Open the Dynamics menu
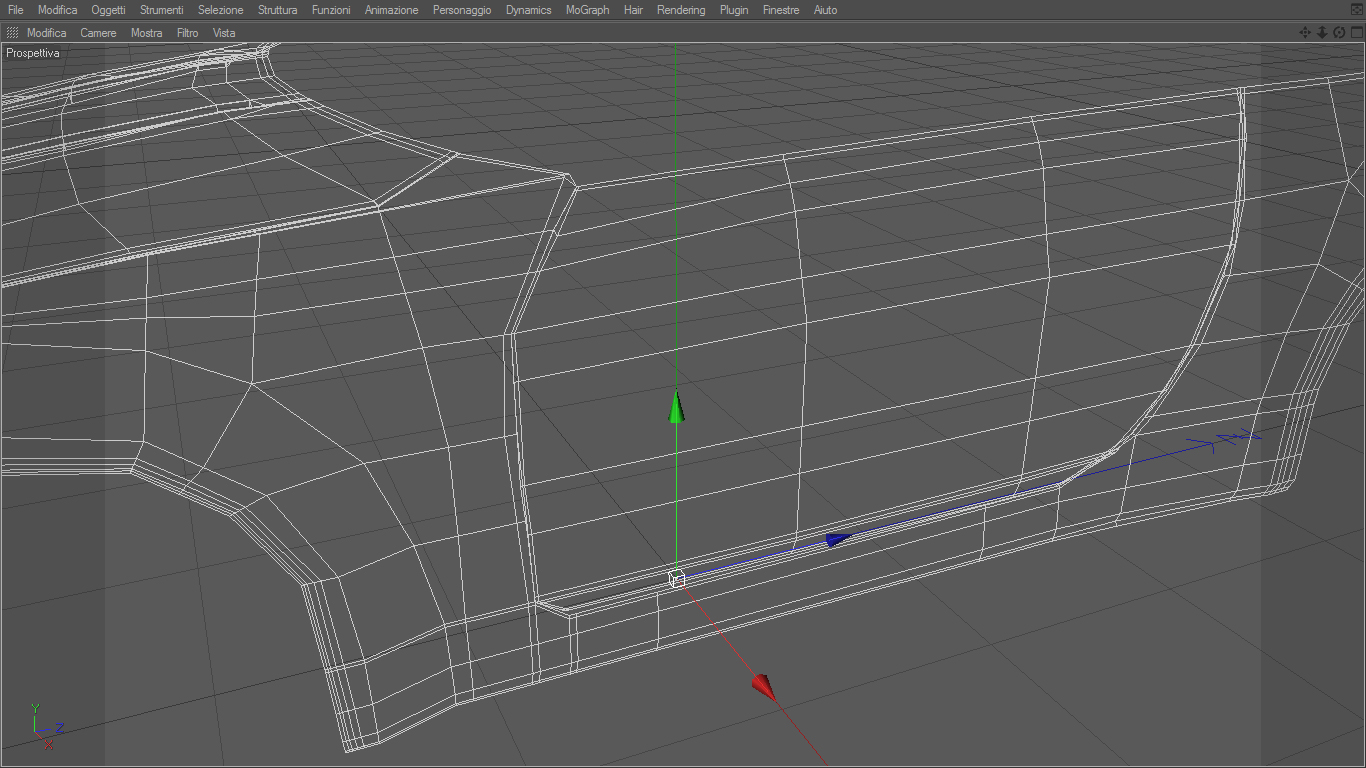 tap(529, 10)
